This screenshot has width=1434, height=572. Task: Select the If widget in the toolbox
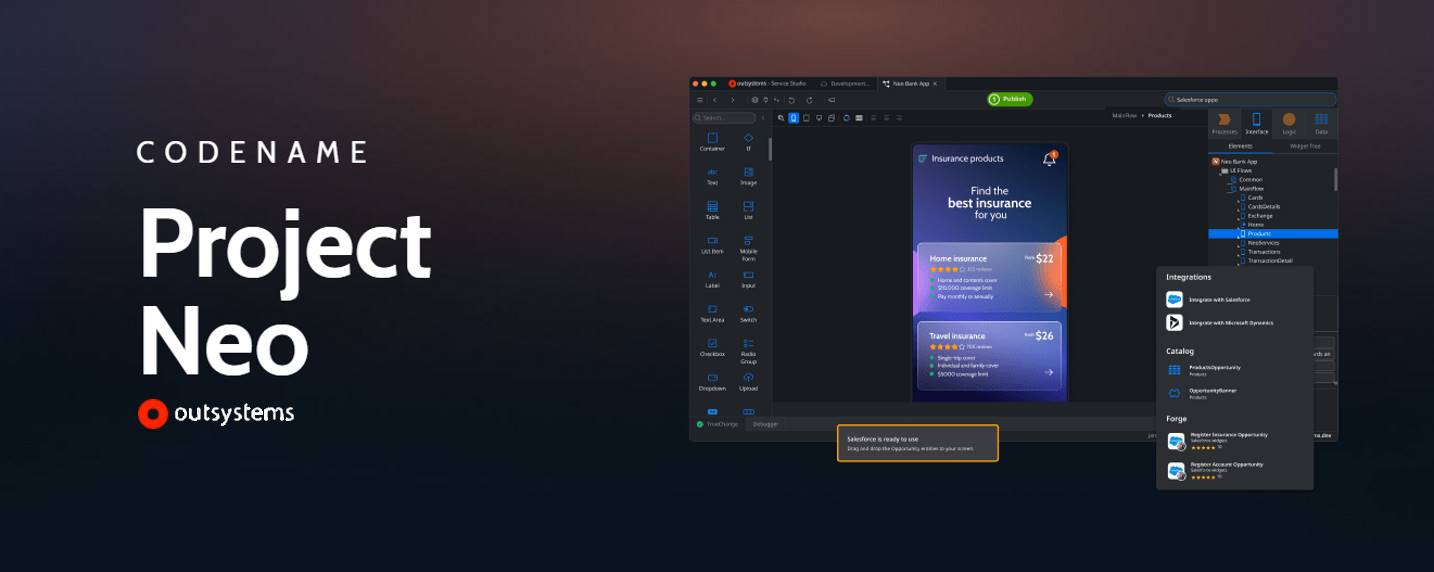[x=748, y=141]
